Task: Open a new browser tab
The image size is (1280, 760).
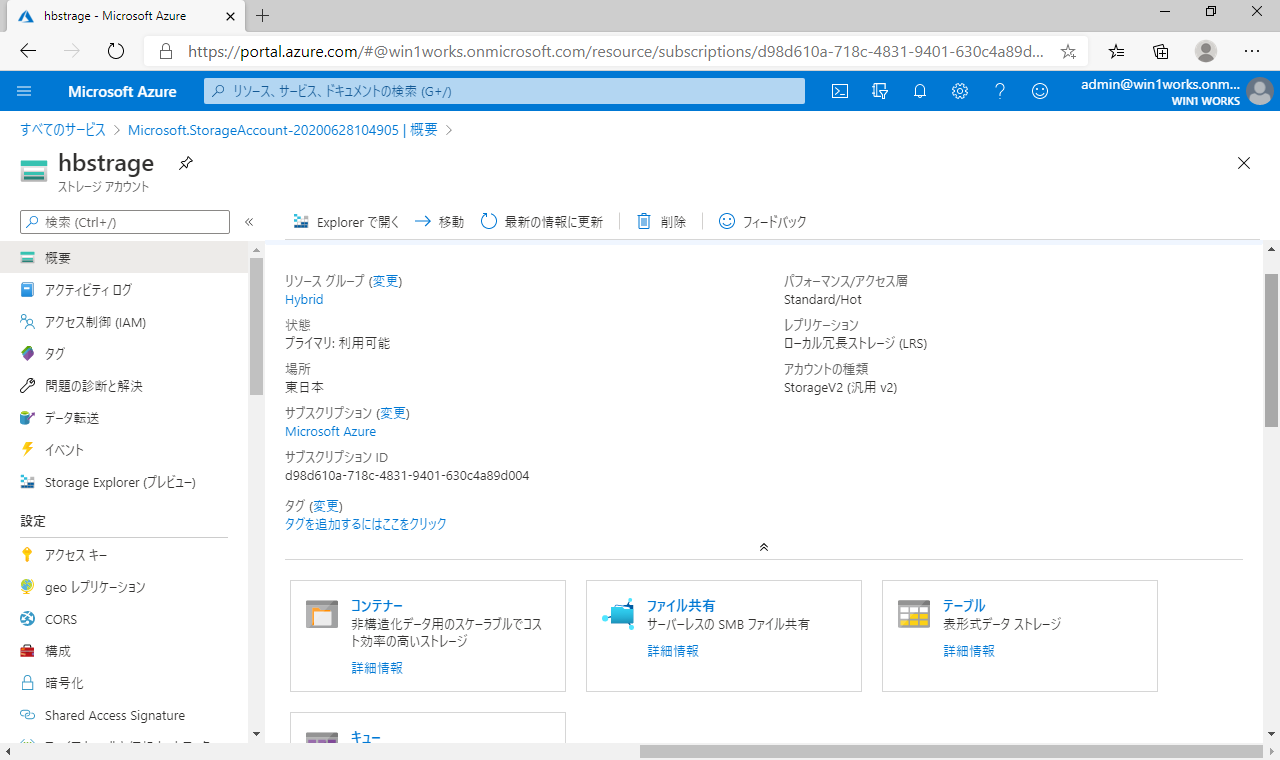Action: coord(263,15)
